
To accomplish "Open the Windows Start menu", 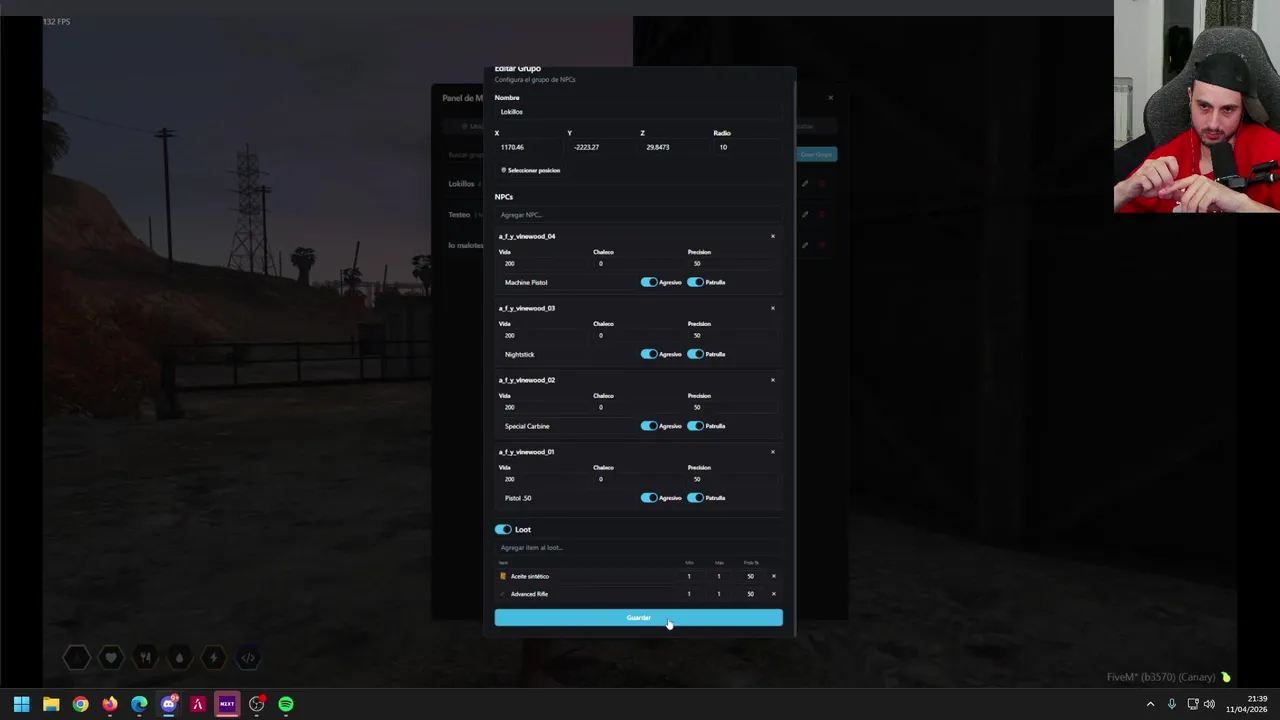I will 21,704.
